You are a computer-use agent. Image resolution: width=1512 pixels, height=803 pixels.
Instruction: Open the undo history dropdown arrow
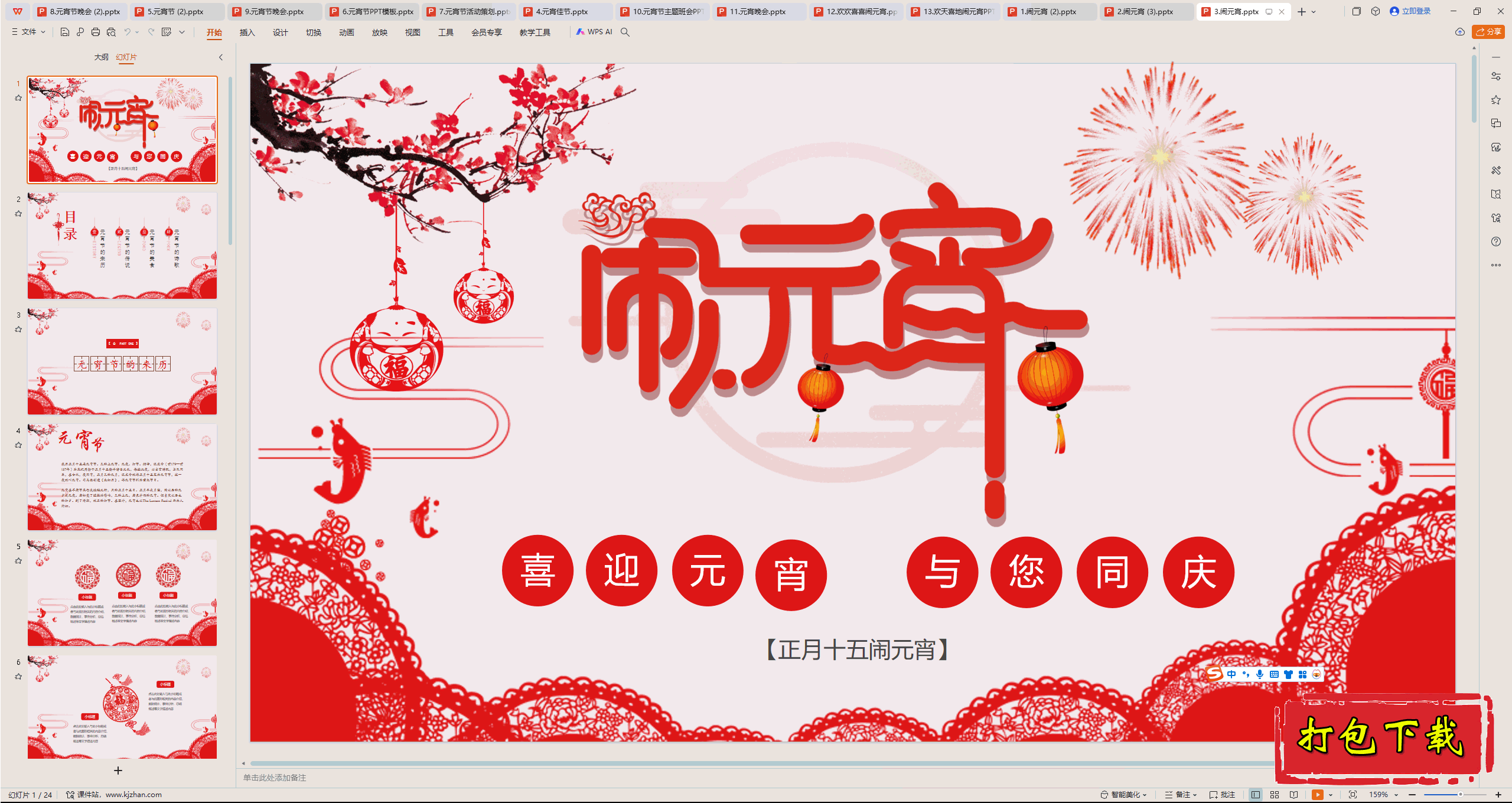137,32
